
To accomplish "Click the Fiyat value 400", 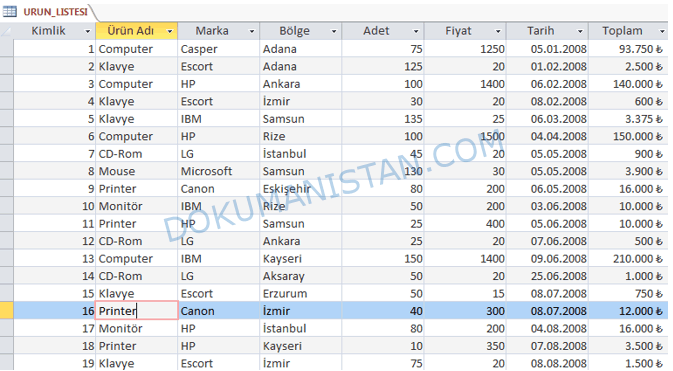I will 465,223.
